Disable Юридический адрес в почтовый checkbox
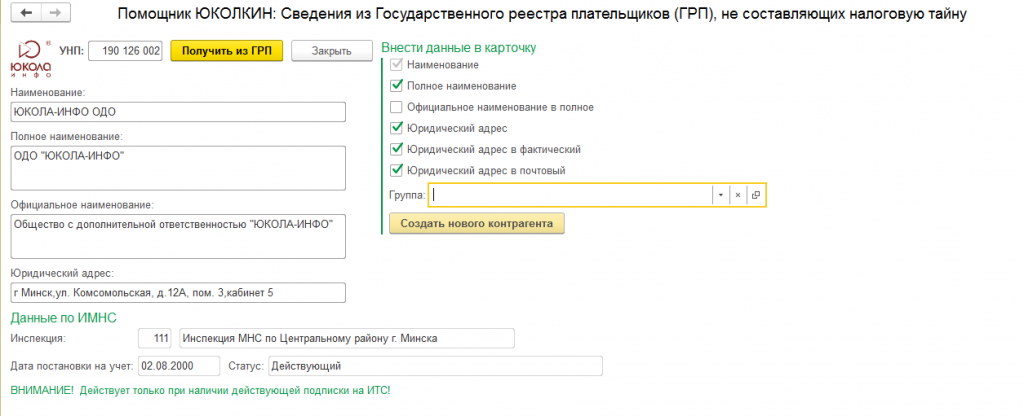 [x=397, y=170]
